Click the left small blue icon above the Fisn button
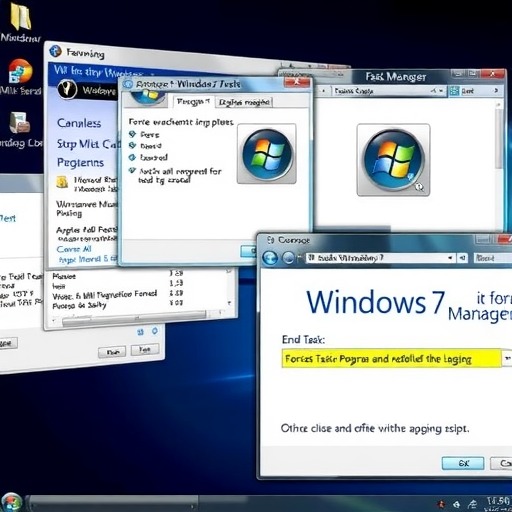The image size is (512, 512). pos(141,332)
